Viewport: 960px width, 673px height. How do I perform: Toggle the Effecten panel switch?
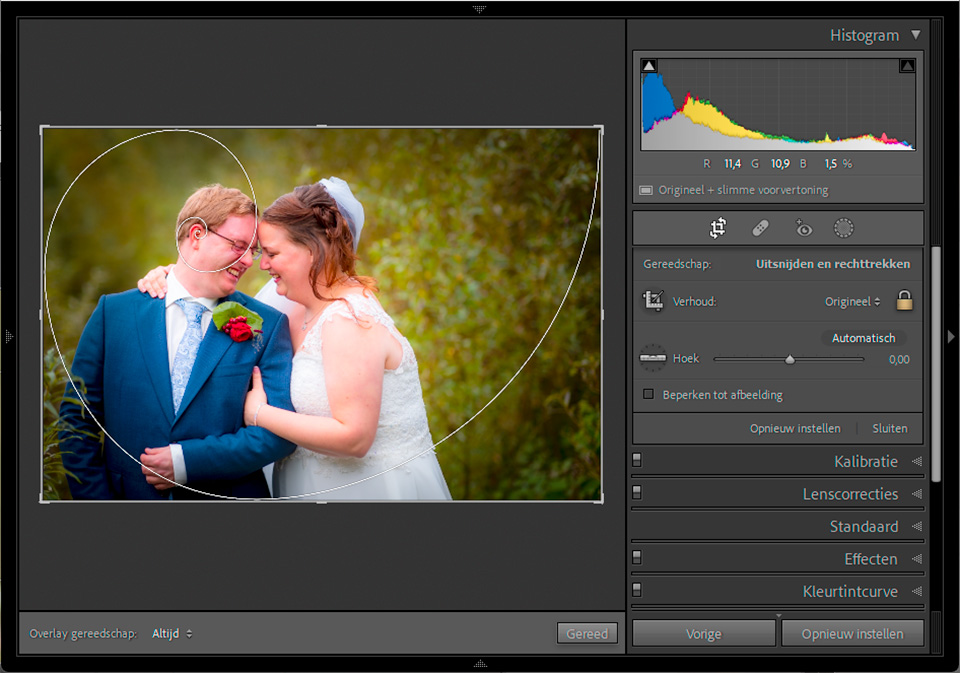click(x=637, y=557)
